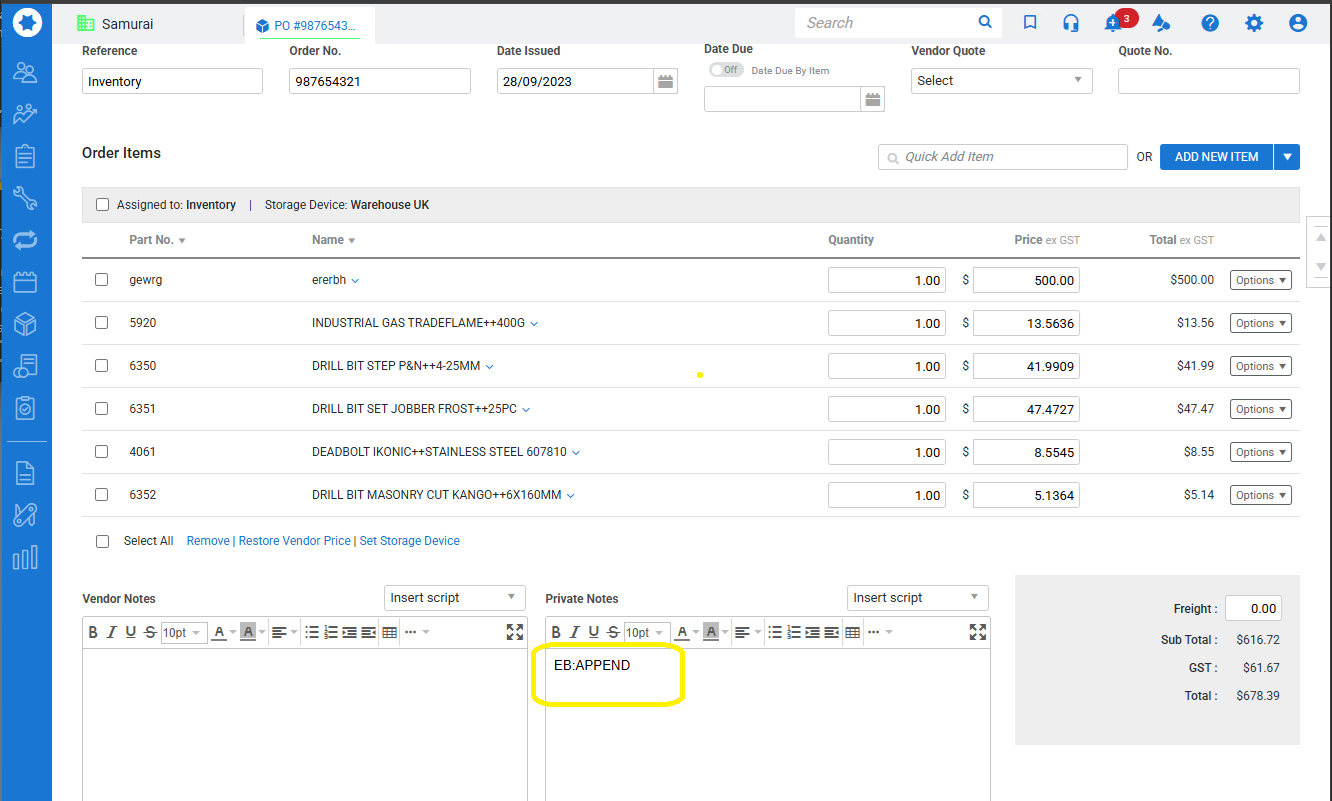Click the Quick Add Item field
The width and height of the screenshot is (1332, 801).
coord(1002,157)
